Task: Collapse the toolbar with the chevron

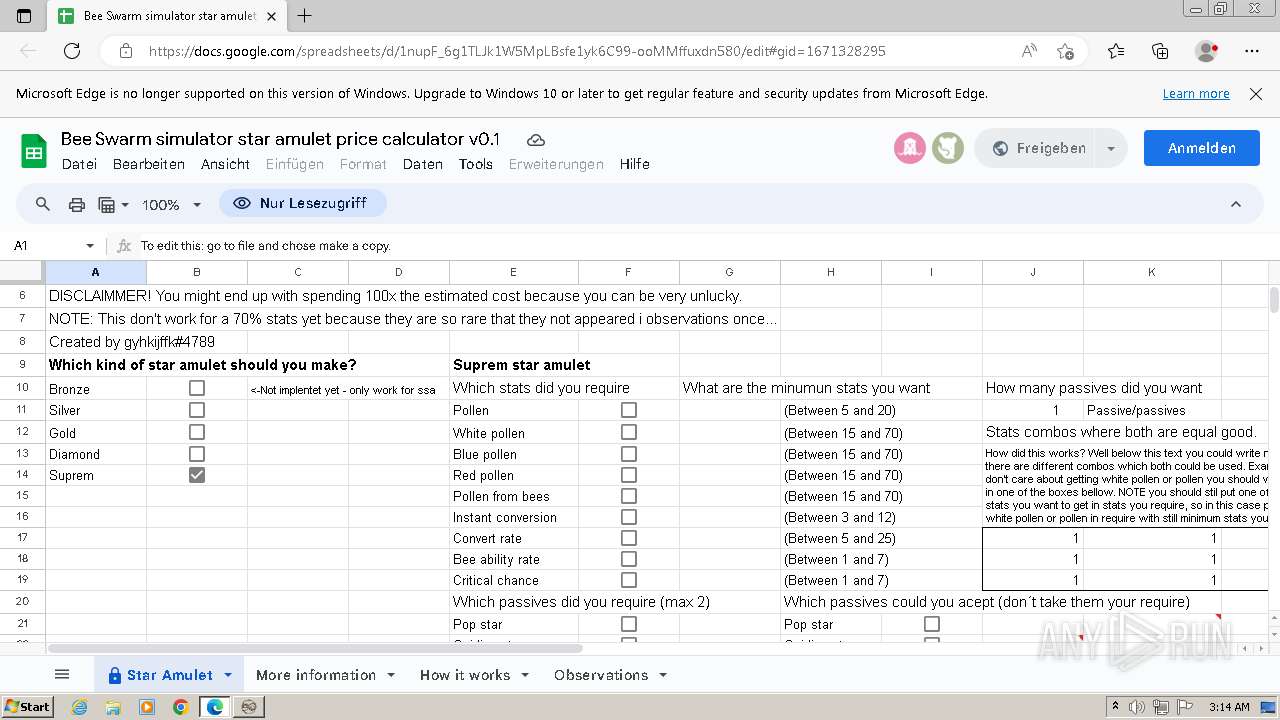Action: (x=1236, y=204)
